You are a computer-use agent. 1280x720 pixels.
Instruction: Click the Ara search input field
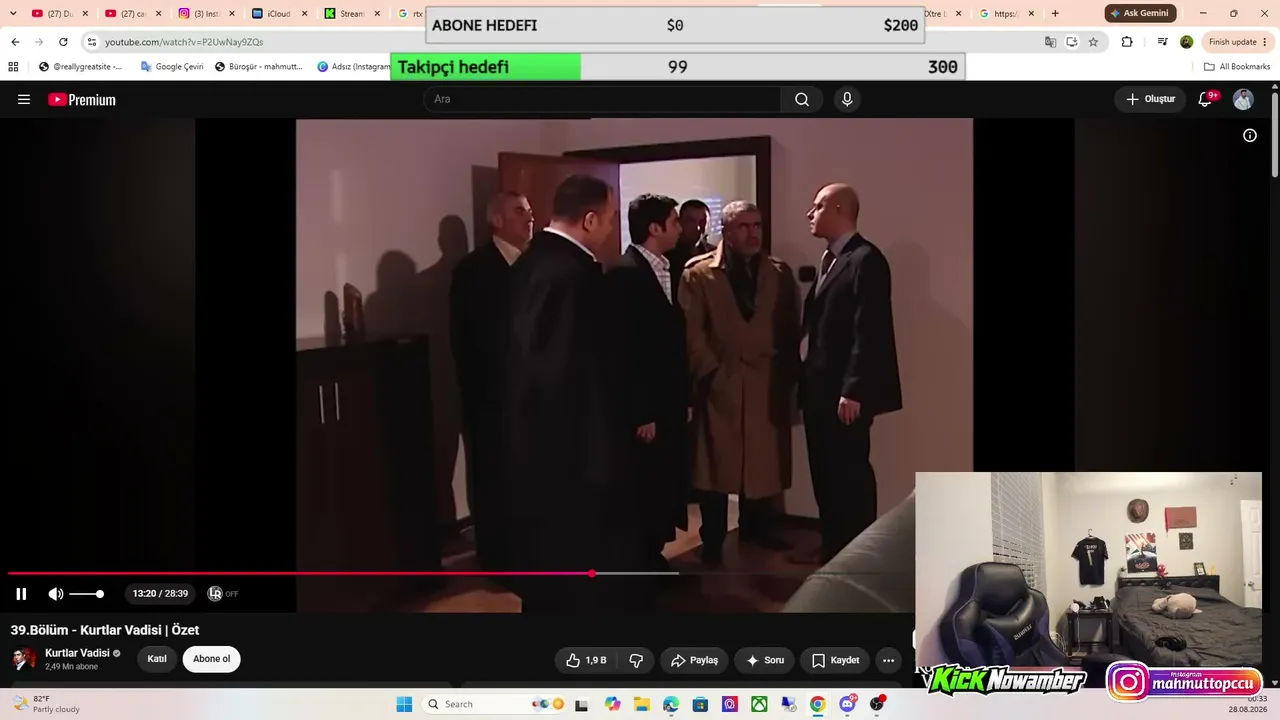point(602,99)
